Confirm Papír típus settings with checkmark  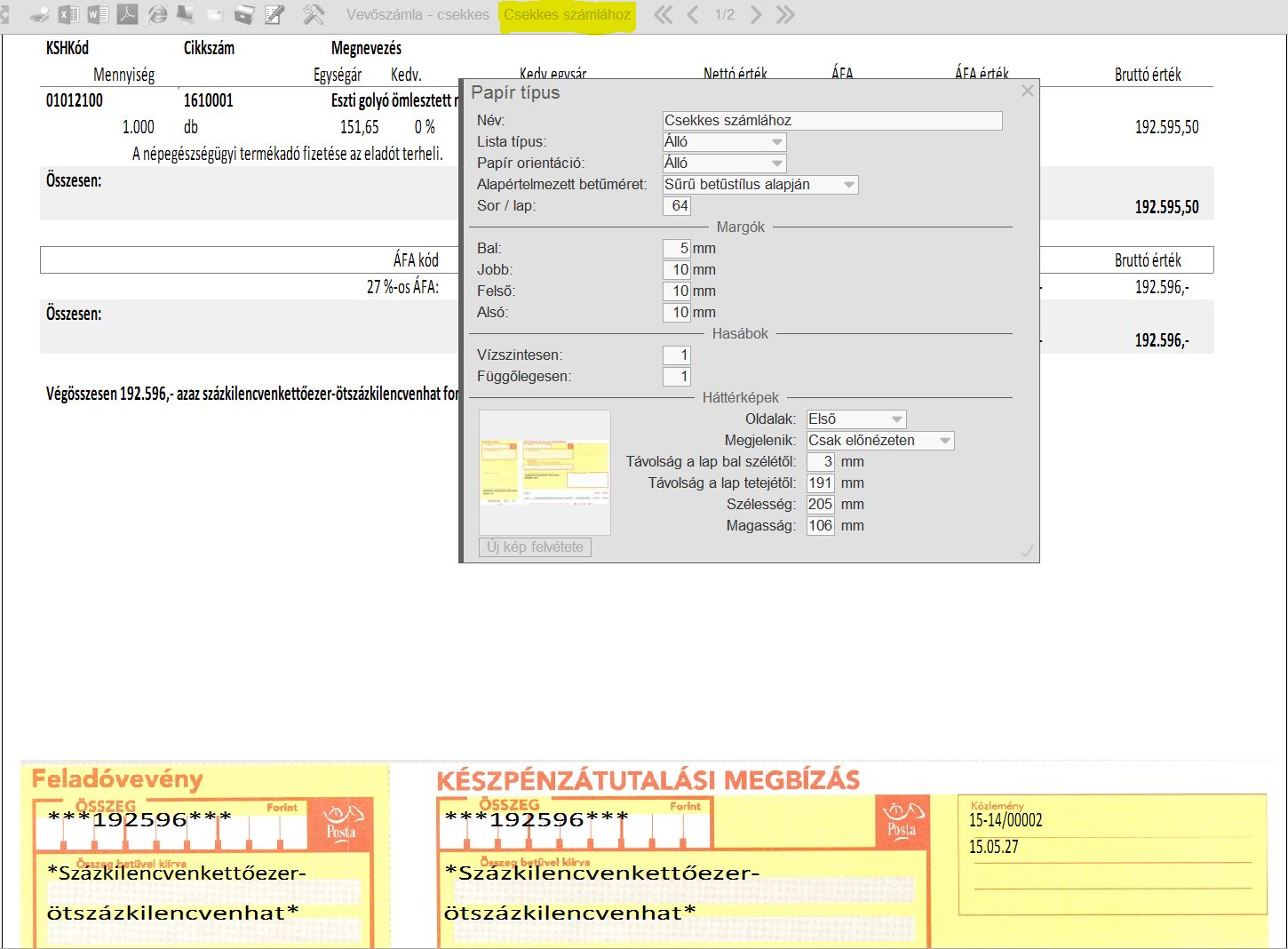click(x=1028, y=551)
